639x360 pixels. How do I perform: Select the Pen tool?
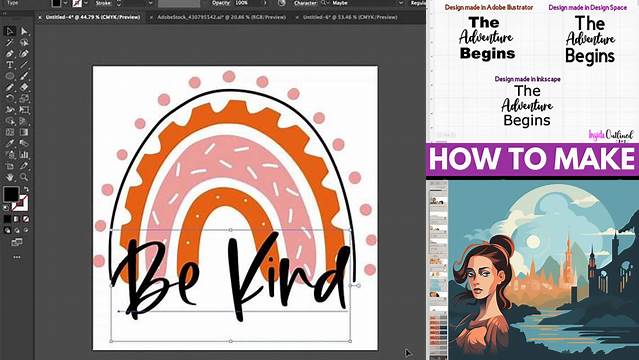(10, 53)
